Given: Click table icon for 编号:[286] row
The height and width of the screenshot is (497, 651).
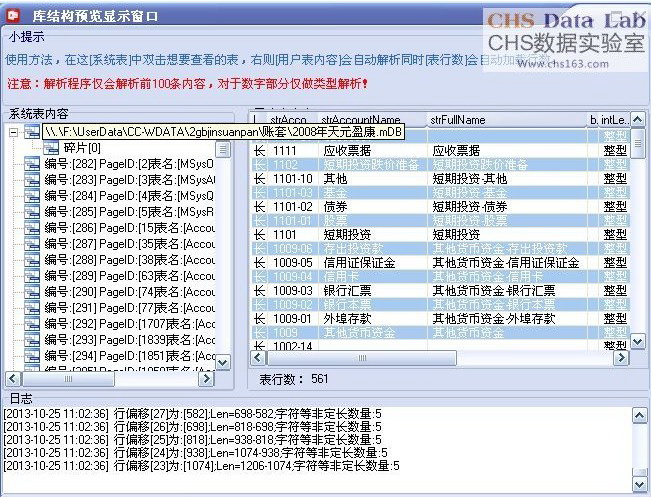Looking at the screenshot, I should (x=32, y=228).
